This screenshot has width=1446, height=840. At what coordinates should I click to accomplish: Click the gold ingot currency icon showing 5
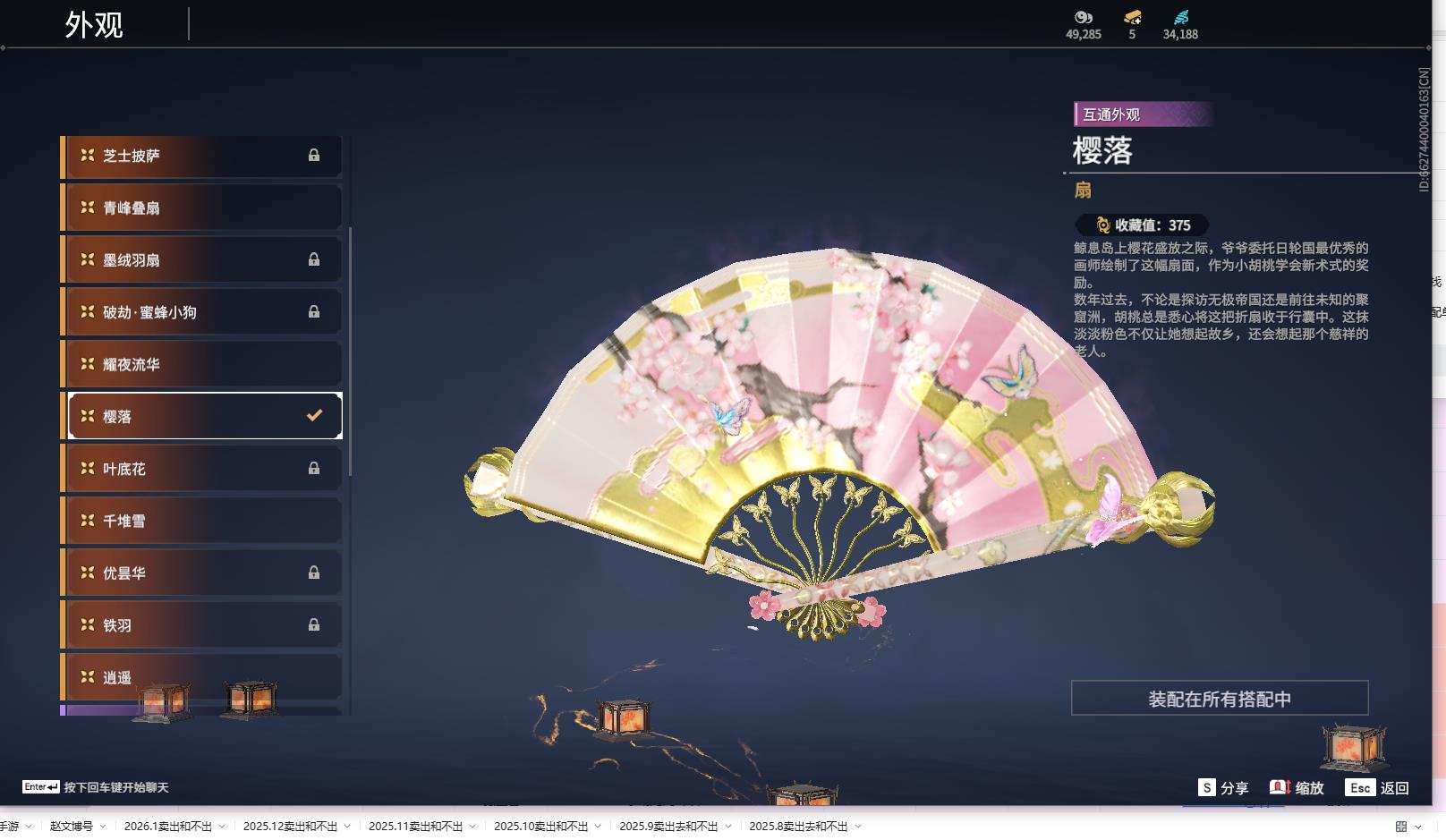[1132, 19]
